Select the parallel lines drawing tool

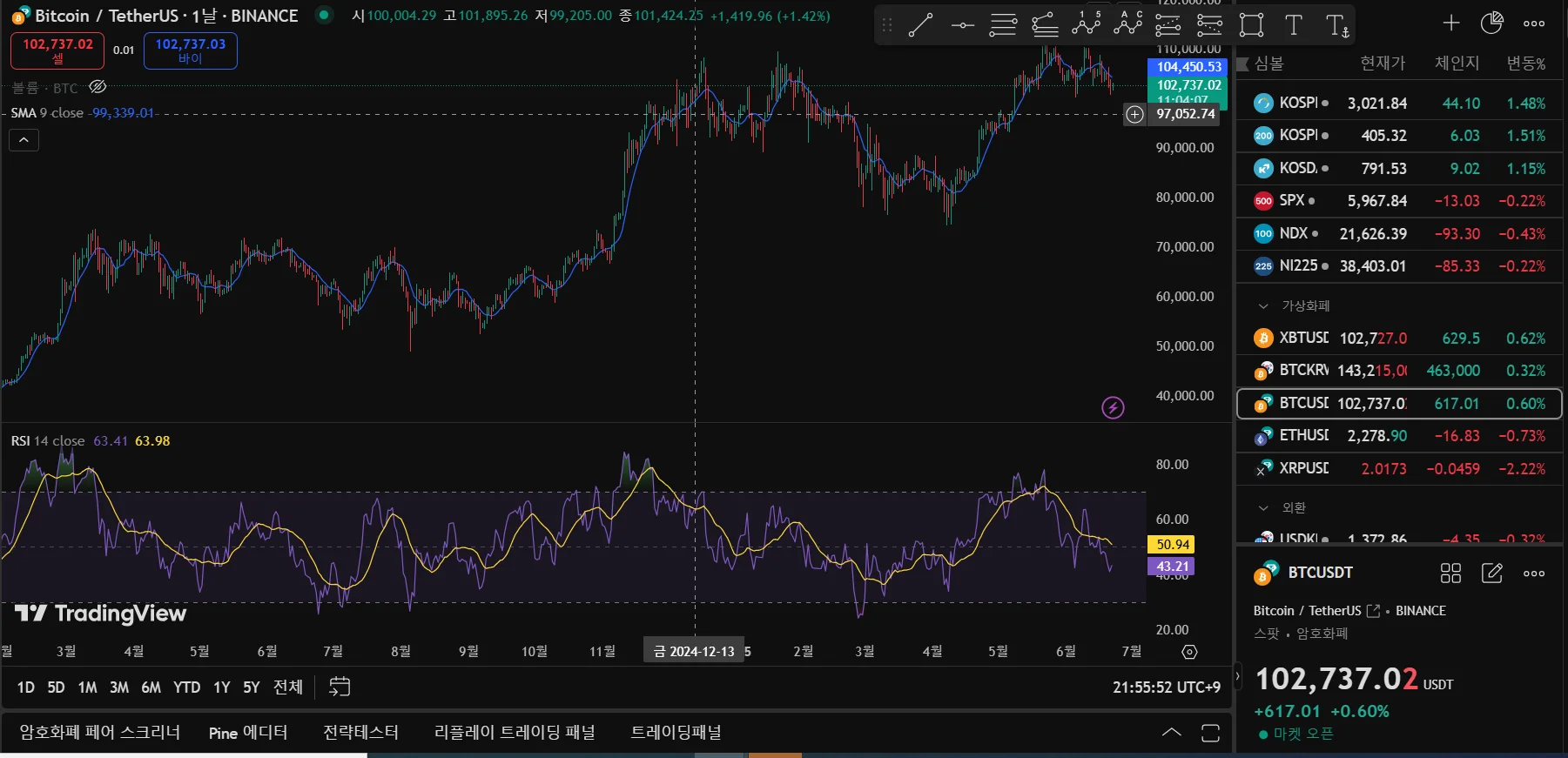click(1003, 25)
